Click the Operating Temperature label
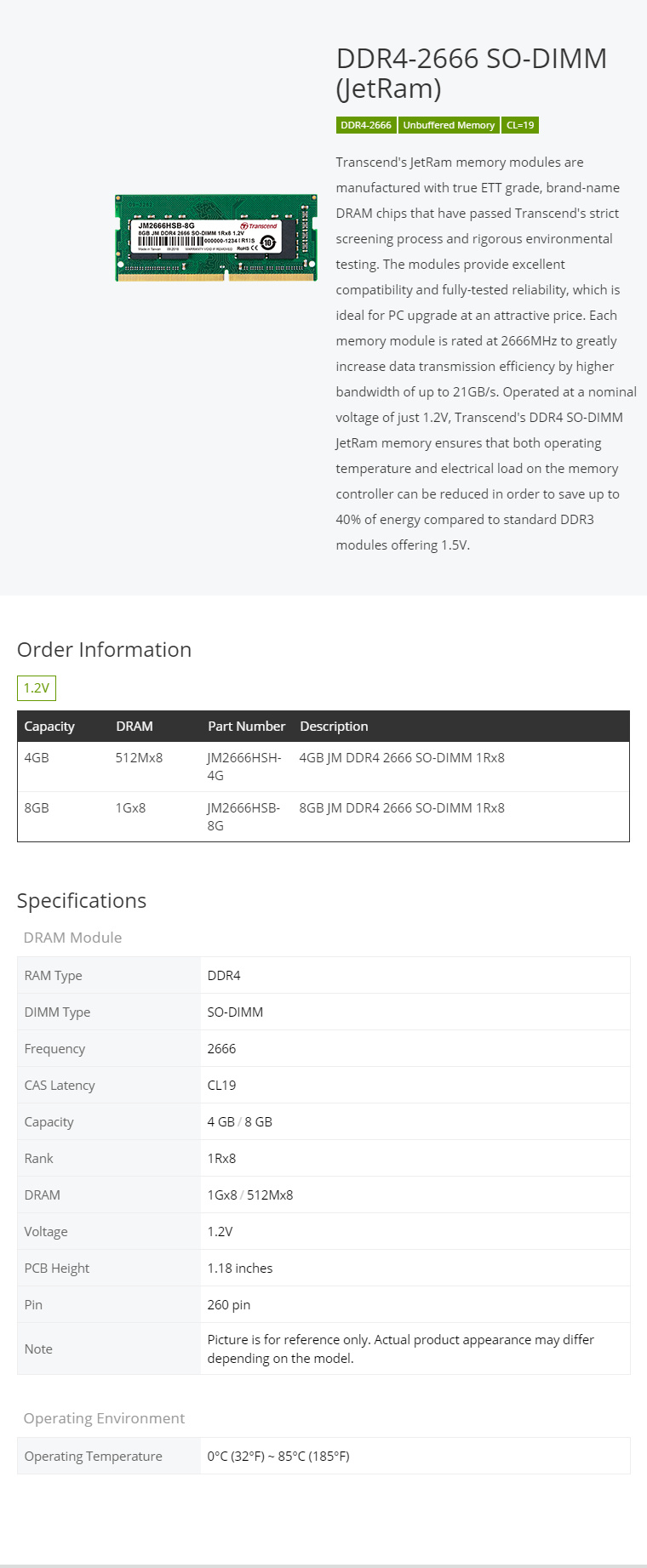 94,1457
